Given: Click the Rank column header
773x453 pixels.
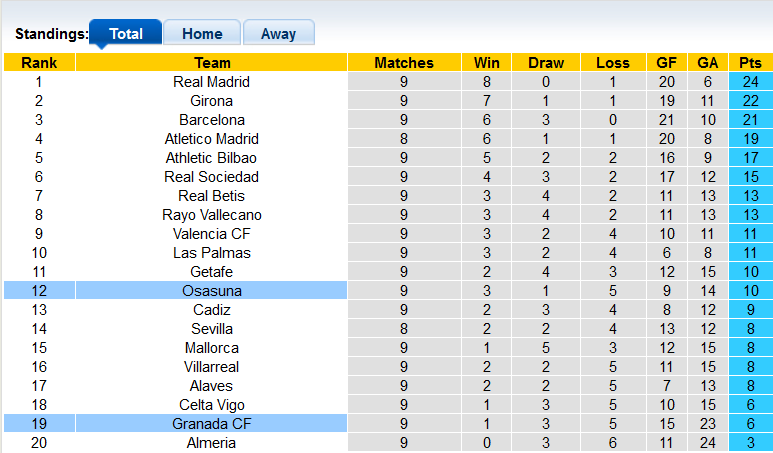Looking at the screenshot, I should click(38, 63).
